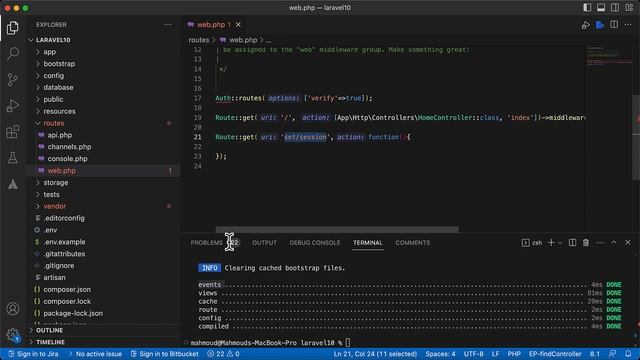640x360 pixels.
Task: Open the Extensions view icon
Action: [x=13, y=132]
